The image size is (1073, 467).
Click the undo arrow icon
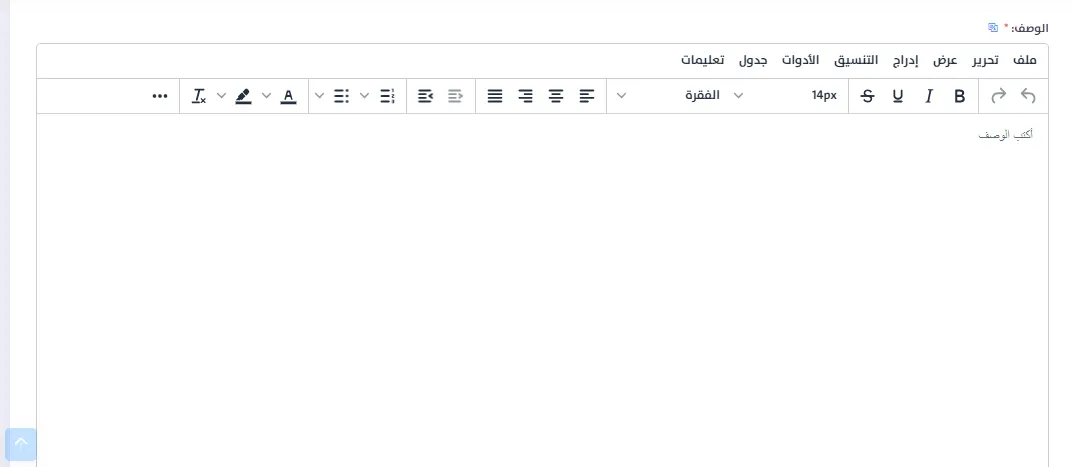point(1028,96)
